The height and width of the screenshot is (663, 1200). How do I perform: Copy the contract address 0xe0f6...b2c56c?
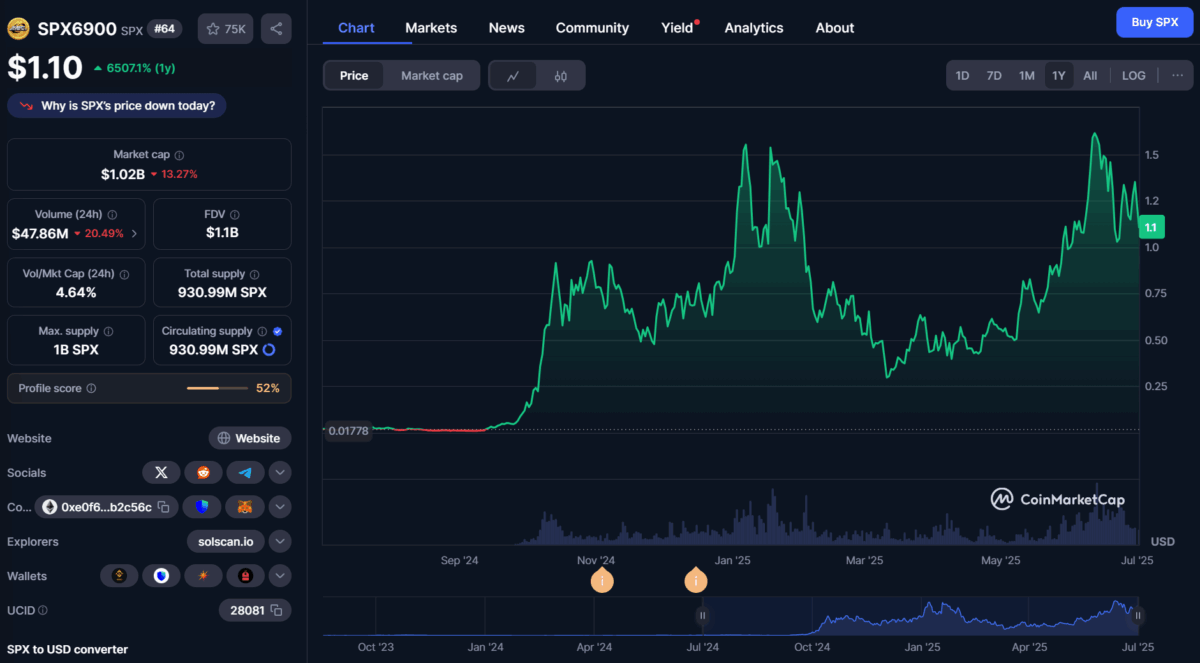(x=163, y=507)
